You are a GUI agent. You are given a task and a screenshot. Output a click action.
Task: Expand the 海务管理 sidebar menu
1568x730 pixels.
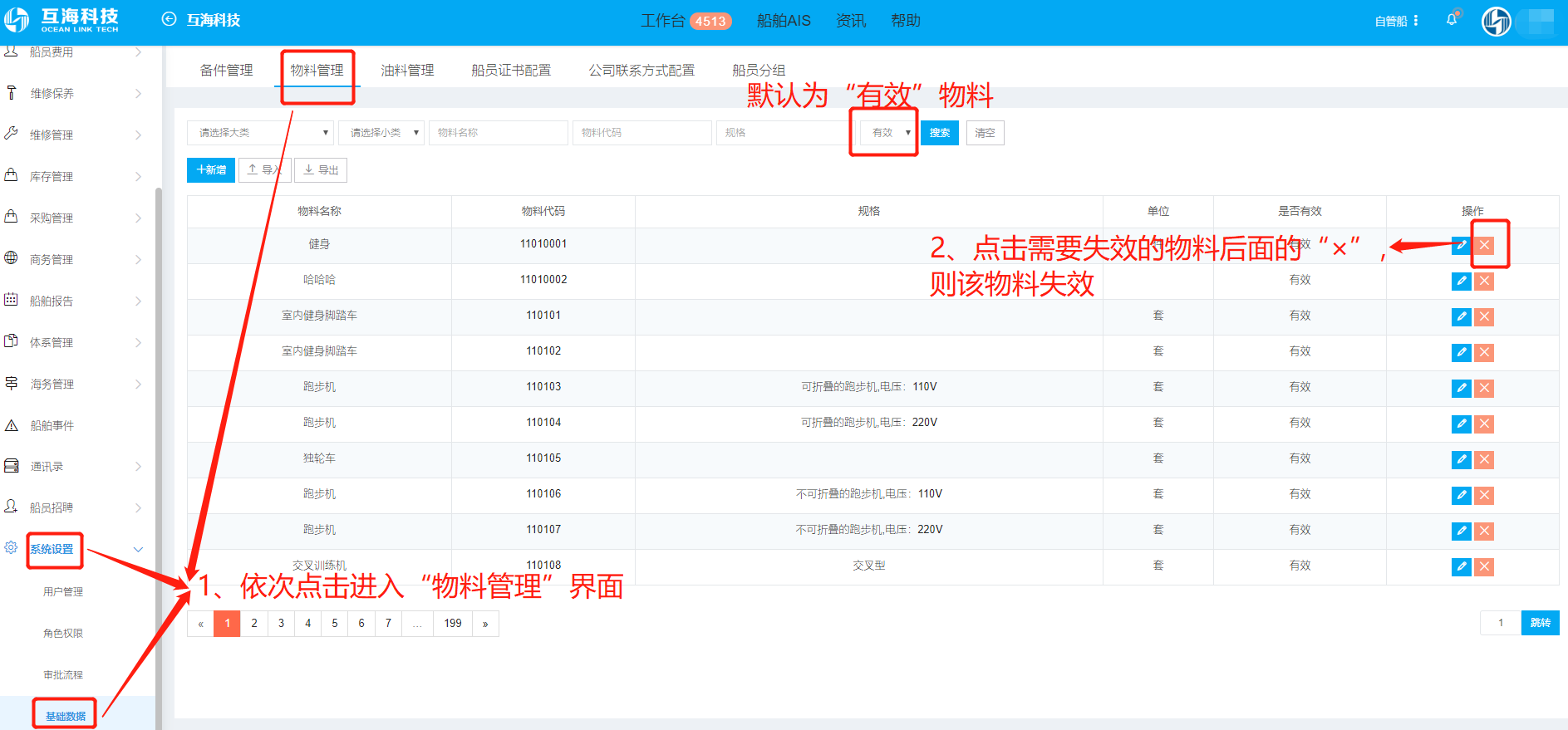pyautogui.click(x=138, y=384)
